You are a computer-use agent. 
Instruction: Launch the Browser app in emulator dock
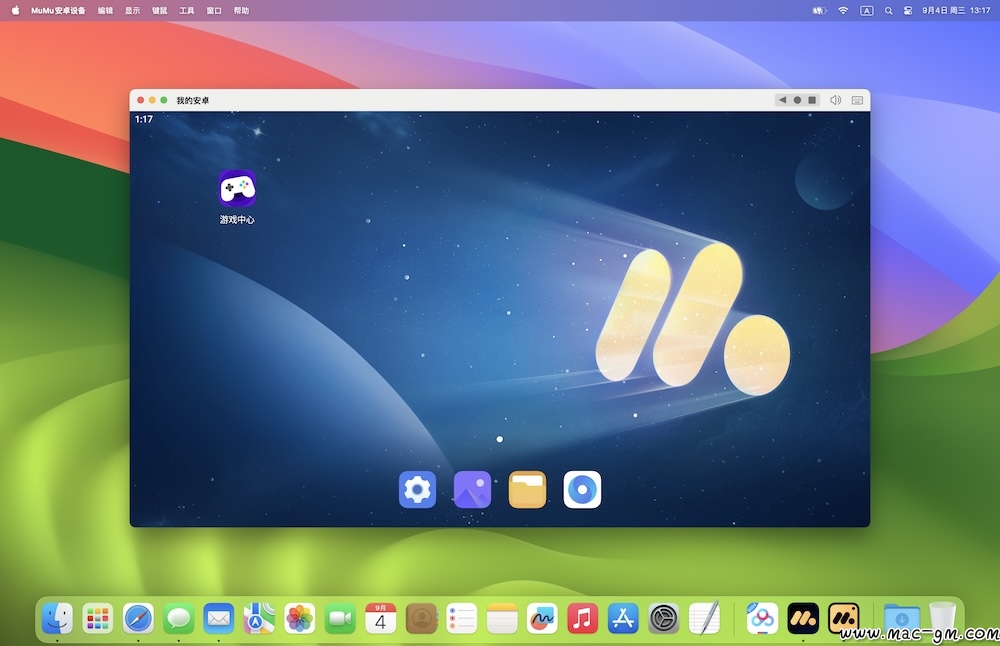coord(582,490)
